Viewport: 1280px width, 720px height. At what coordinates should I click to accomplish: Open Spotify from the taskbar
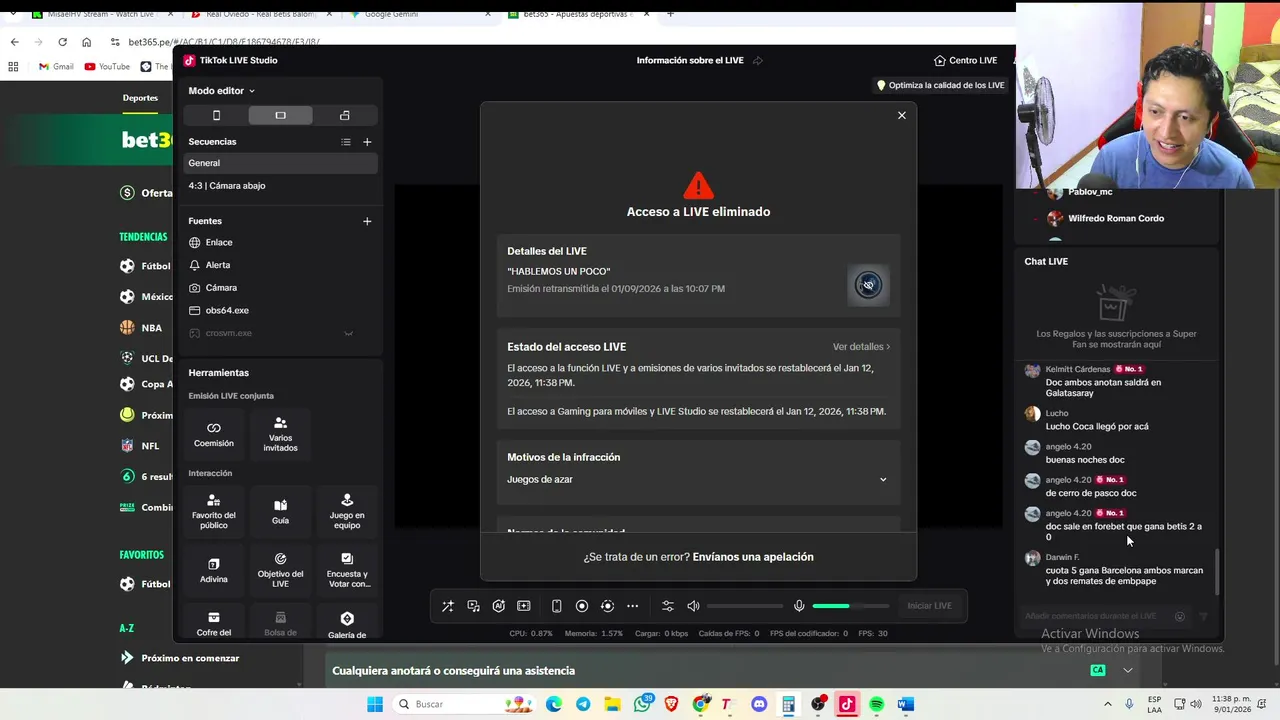[x=876, y=704]
